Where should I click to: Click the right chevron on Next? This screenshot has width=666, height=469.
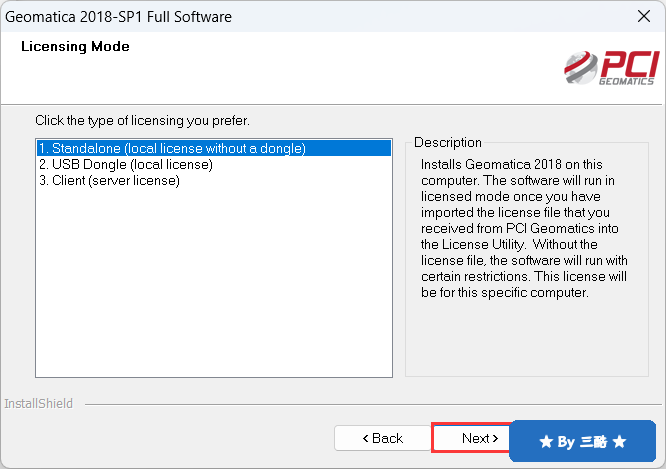pos(495,438)
